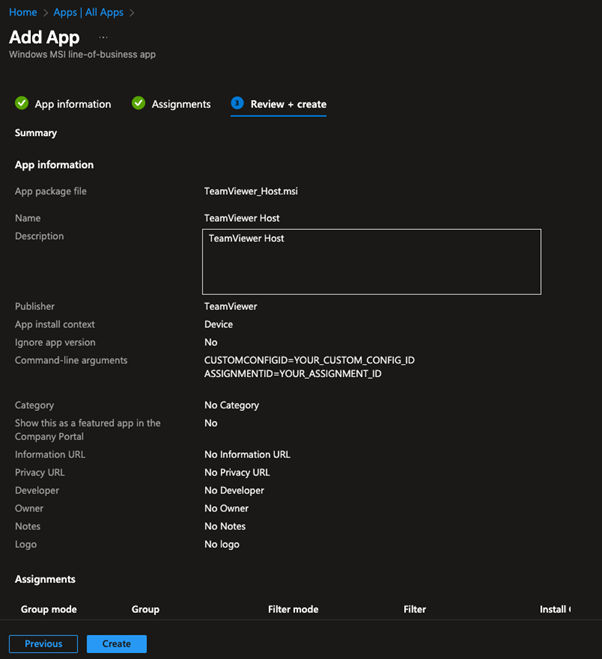This screenshot has width=602, height=659.
Task: Select the No Developer value
Action: [x=234, y=490]
